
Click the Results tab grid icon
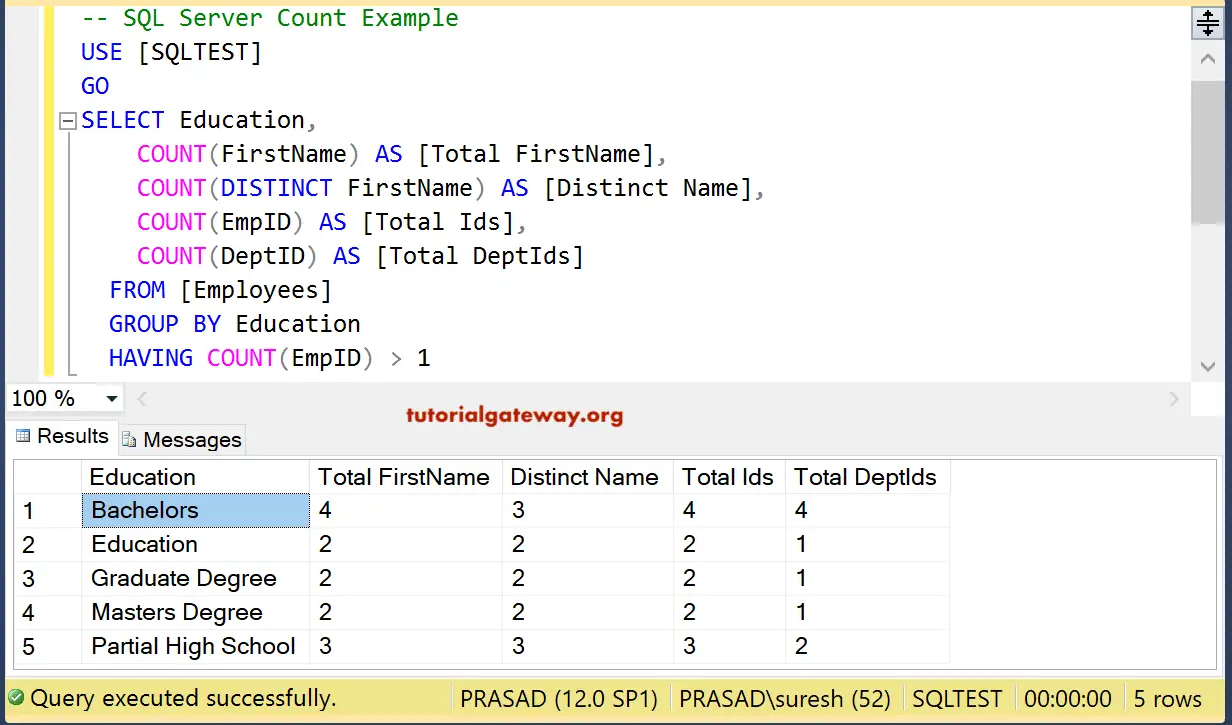(24, 436)
